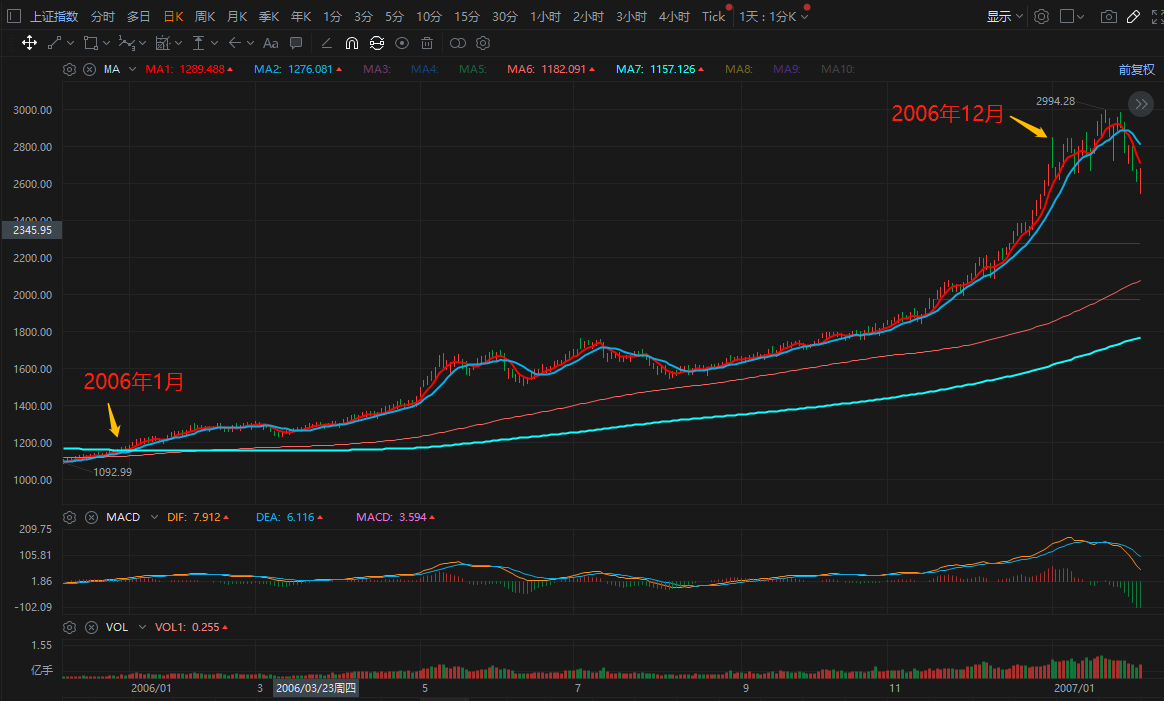Open the comment bubble annotation tool
This screenshot has width=1164, height=701.
tap(296, 43)
